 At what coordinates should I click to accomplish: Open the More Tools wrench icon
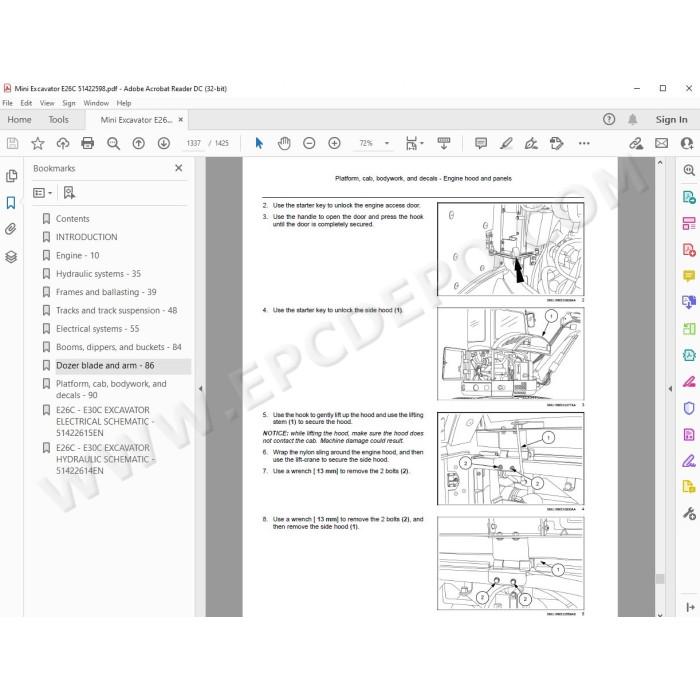click(x=689, y=514)
